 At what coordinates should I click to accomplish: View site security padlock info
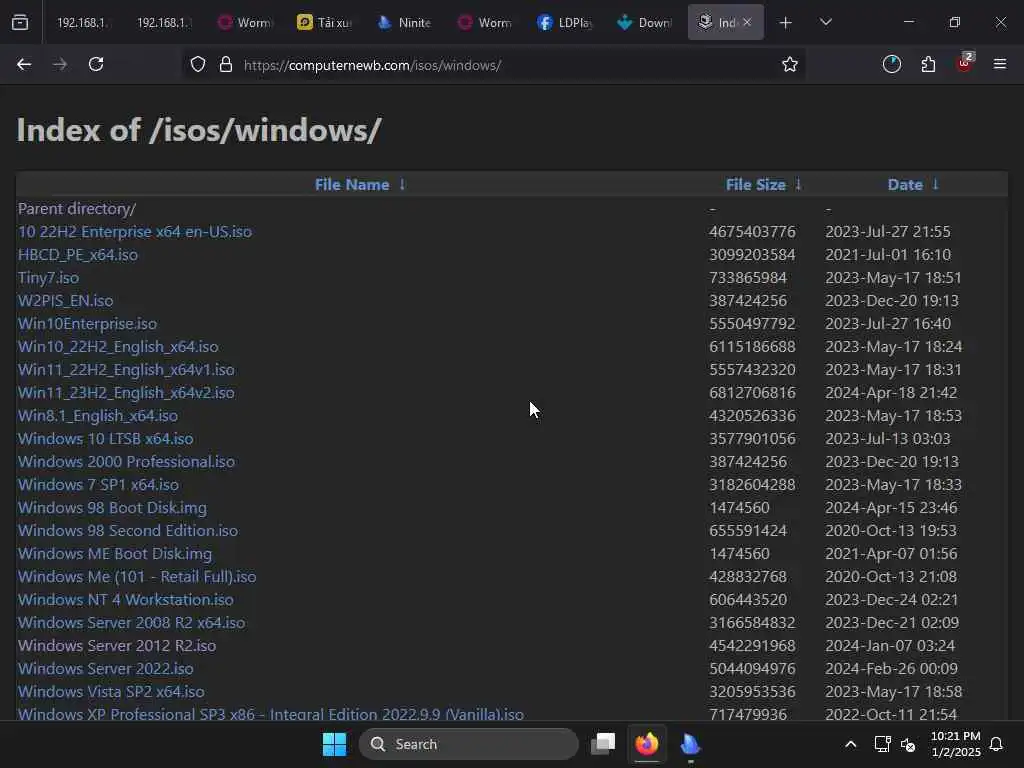226,65
